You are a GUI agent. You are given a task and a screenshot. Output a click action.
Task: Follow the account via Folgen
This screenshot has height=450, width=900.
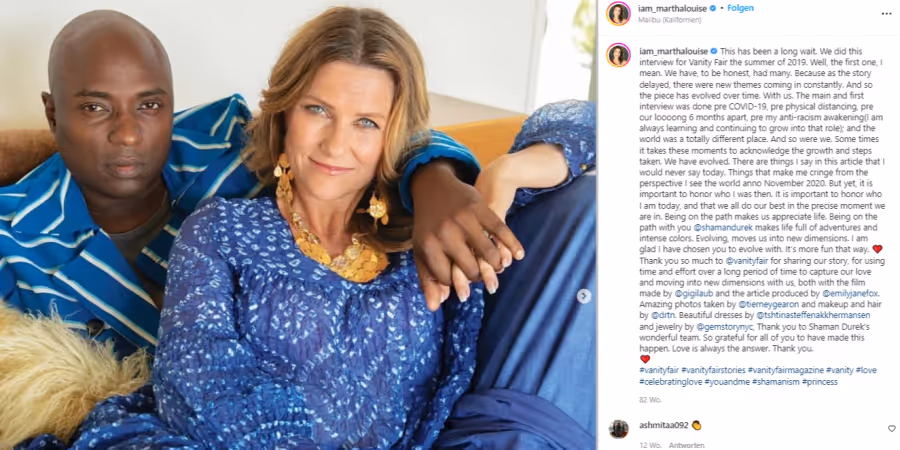point(740,9)
